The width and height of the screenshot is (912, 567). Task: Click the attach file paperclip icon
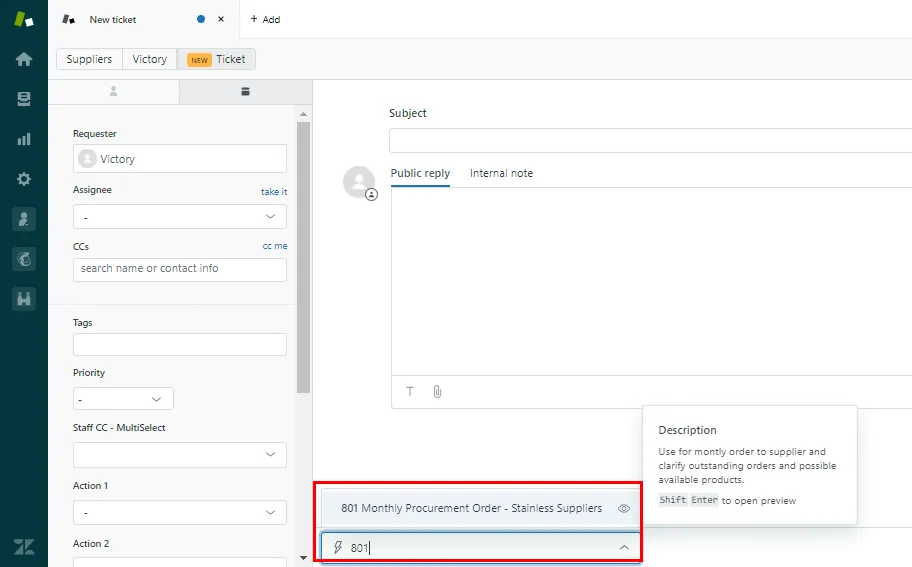coord(437,391)
